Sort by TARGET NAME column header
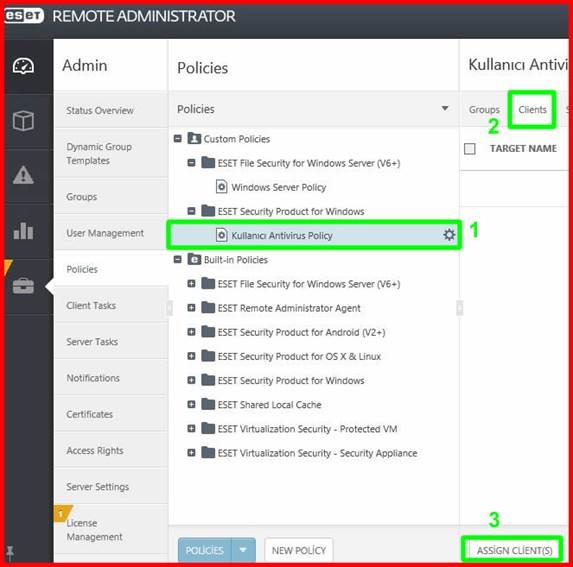The height and width of the screenshot is (567, 573). click(523, 148)
